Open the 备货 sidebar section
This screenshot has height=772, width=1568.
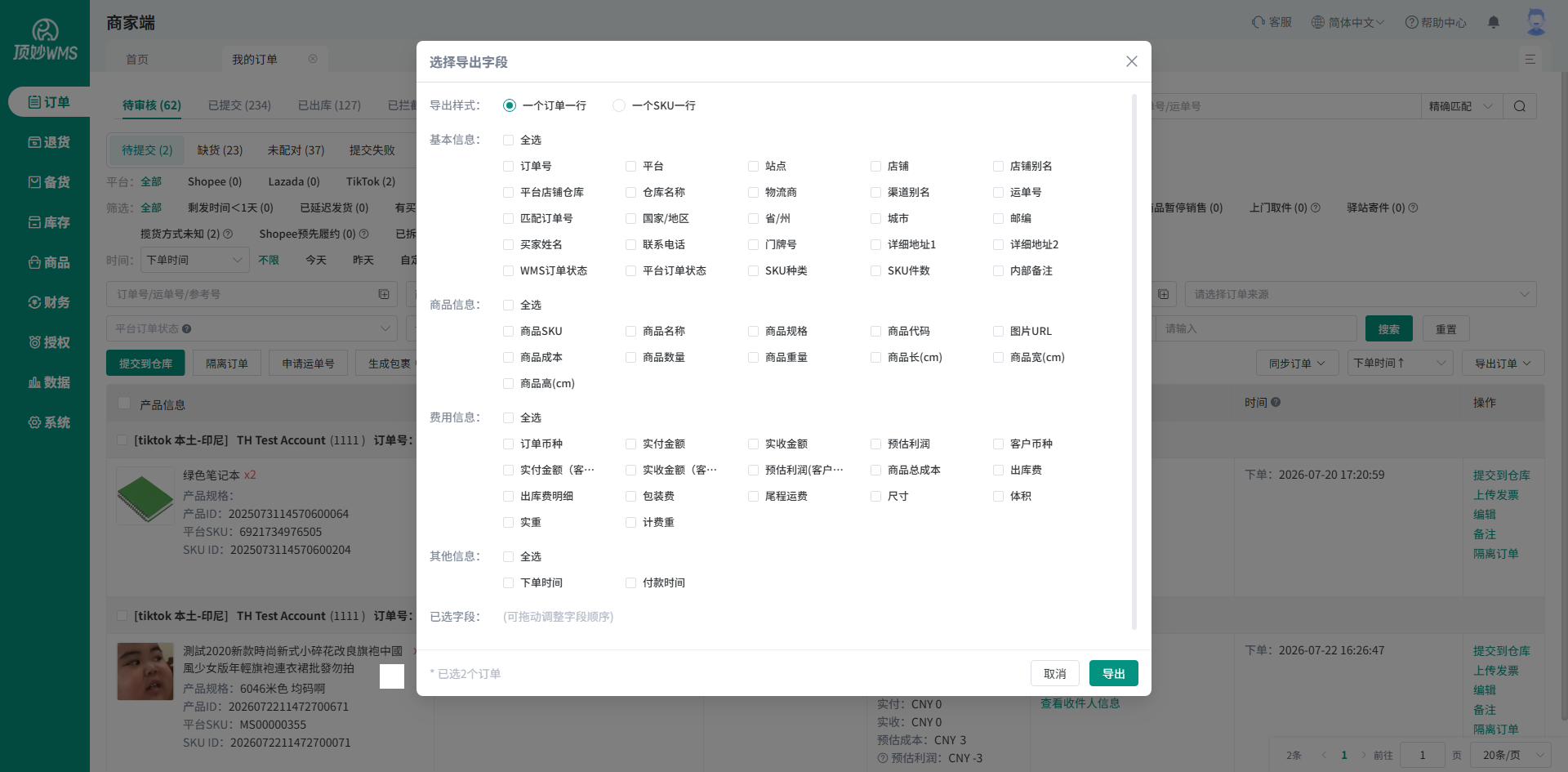coord(49,182)
